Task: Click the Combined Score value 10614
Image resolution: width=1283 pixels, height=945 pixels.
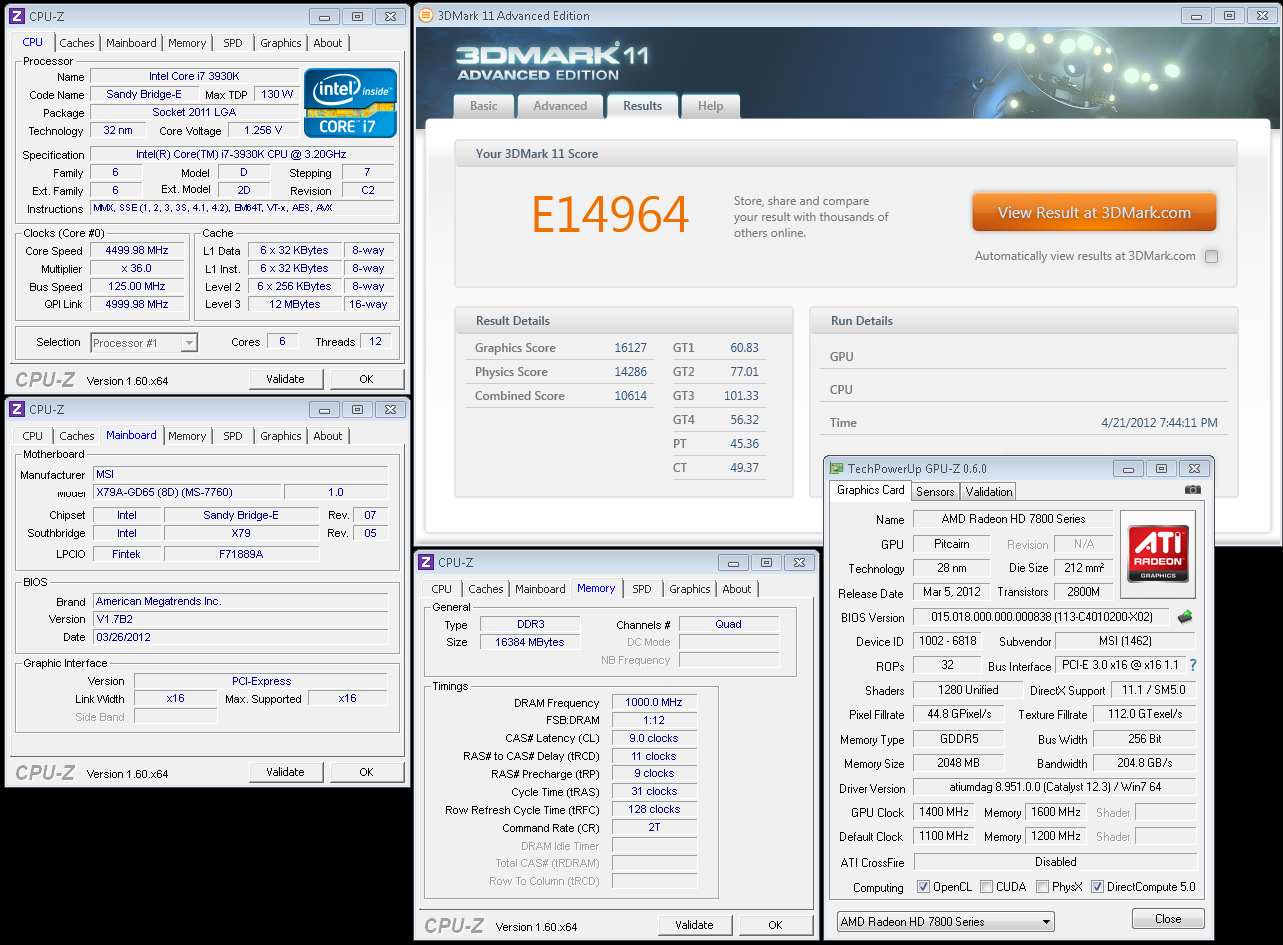Action: (x=630, y=396)
